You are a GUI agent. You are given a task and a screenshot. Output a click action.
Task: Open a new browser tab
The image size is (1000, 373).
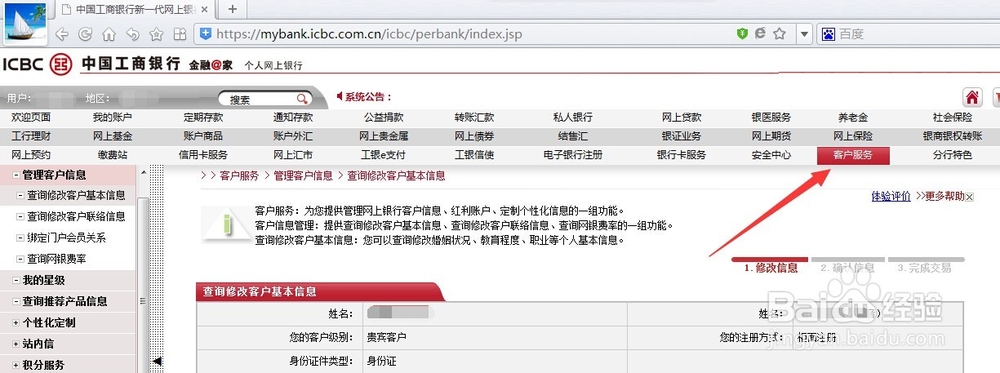[232, 9]
